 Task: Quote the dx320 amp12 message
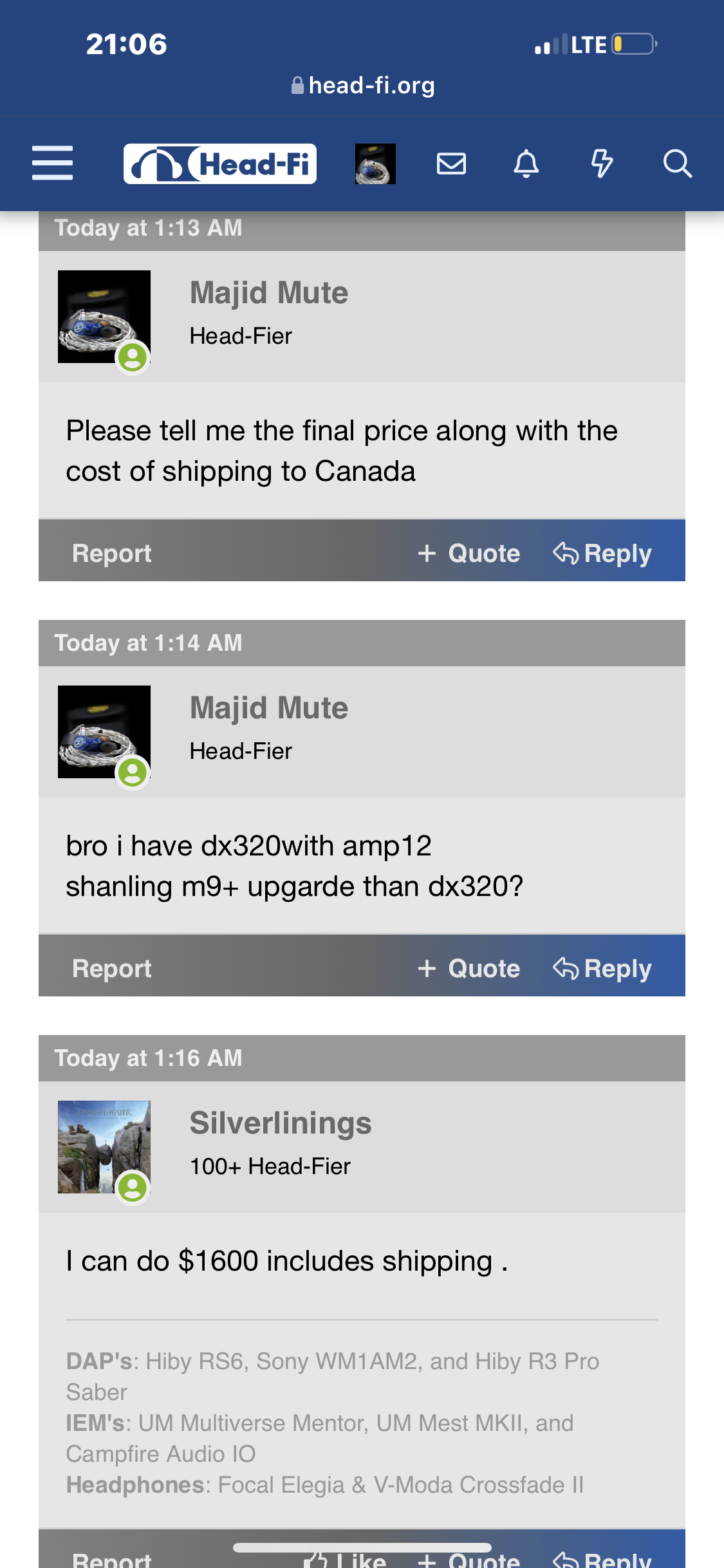(x=469, y=968)
